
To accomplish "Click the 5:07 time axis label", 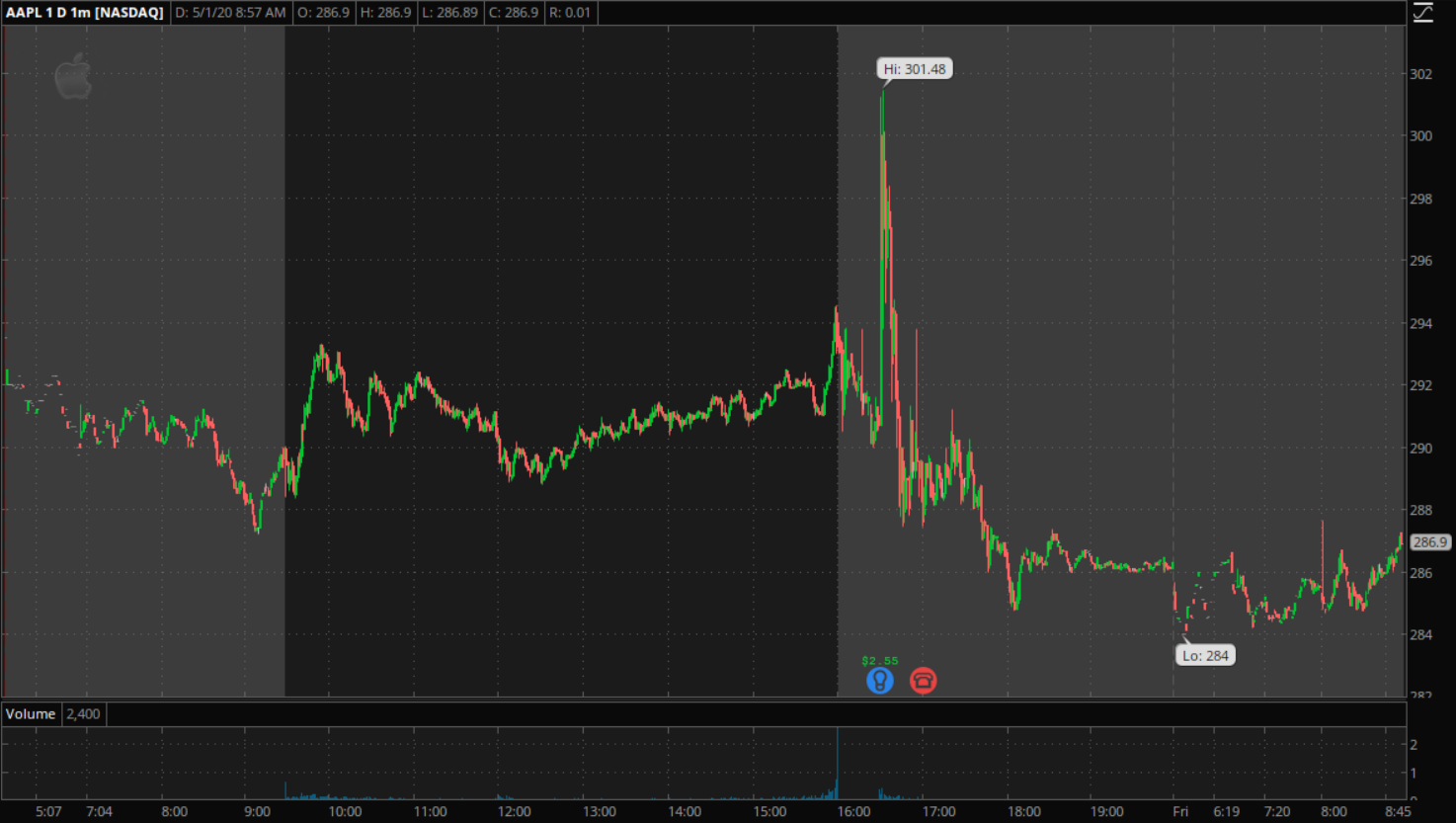I will [x=48, y=812].
